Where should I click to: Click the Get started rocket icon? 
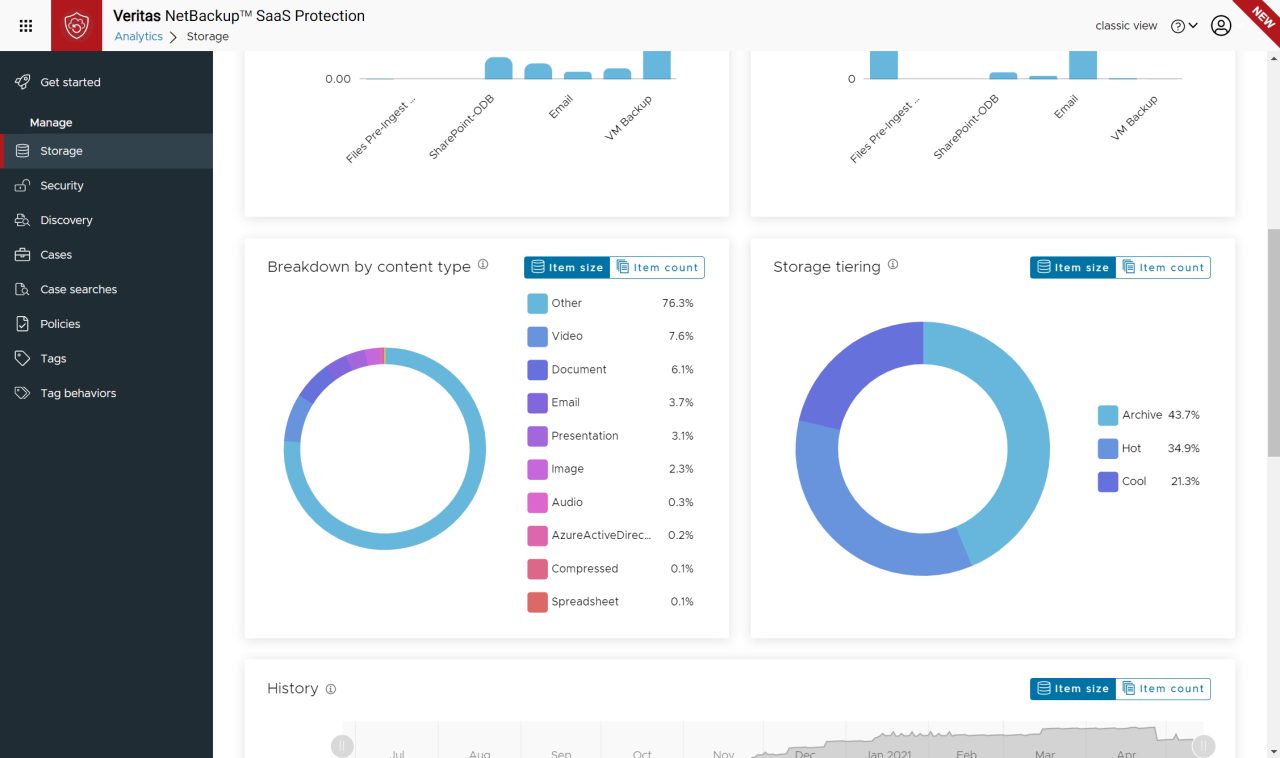[22, 82]
